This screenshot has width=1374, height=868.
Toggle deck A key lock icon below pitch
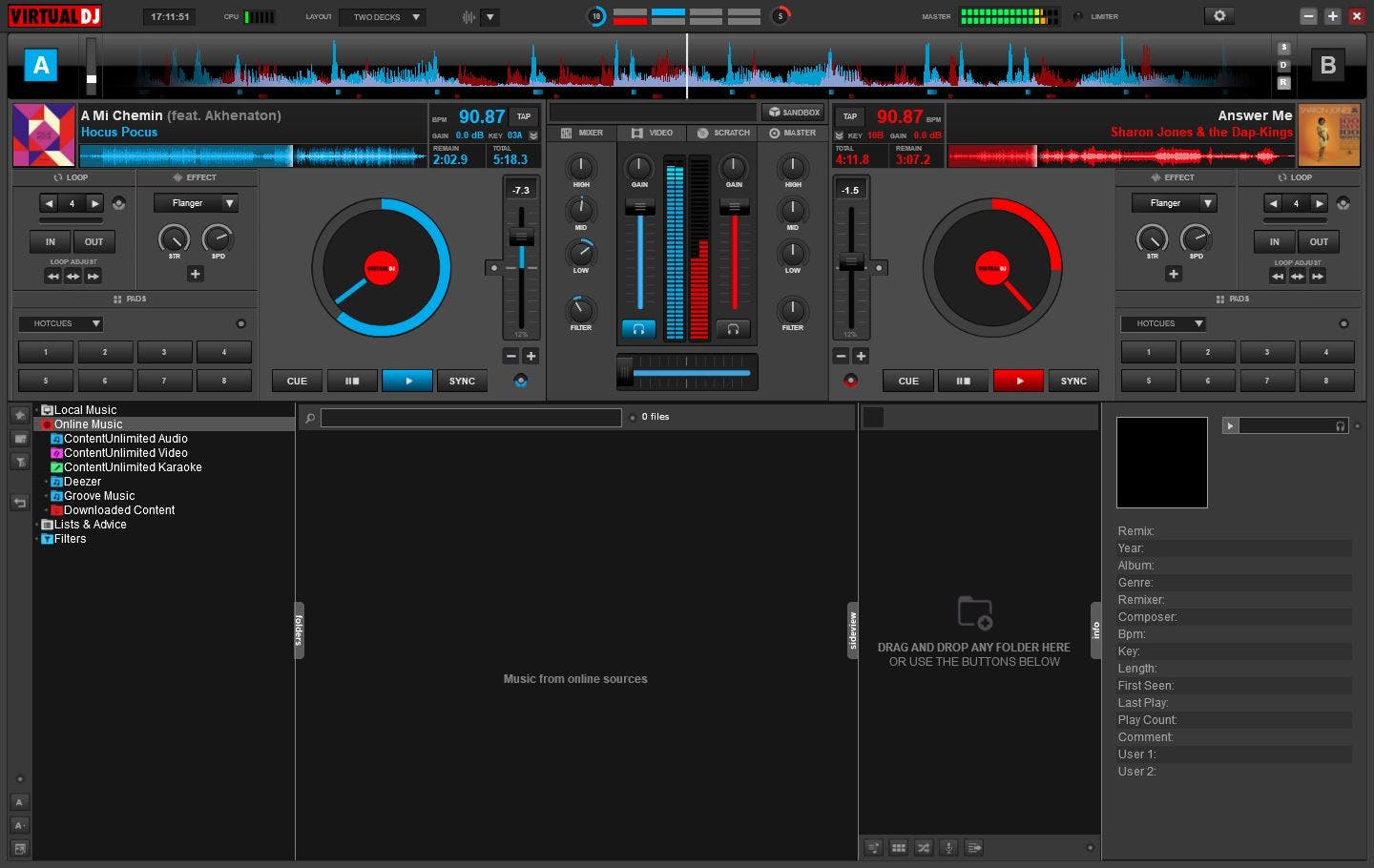(x=520, y=381)
